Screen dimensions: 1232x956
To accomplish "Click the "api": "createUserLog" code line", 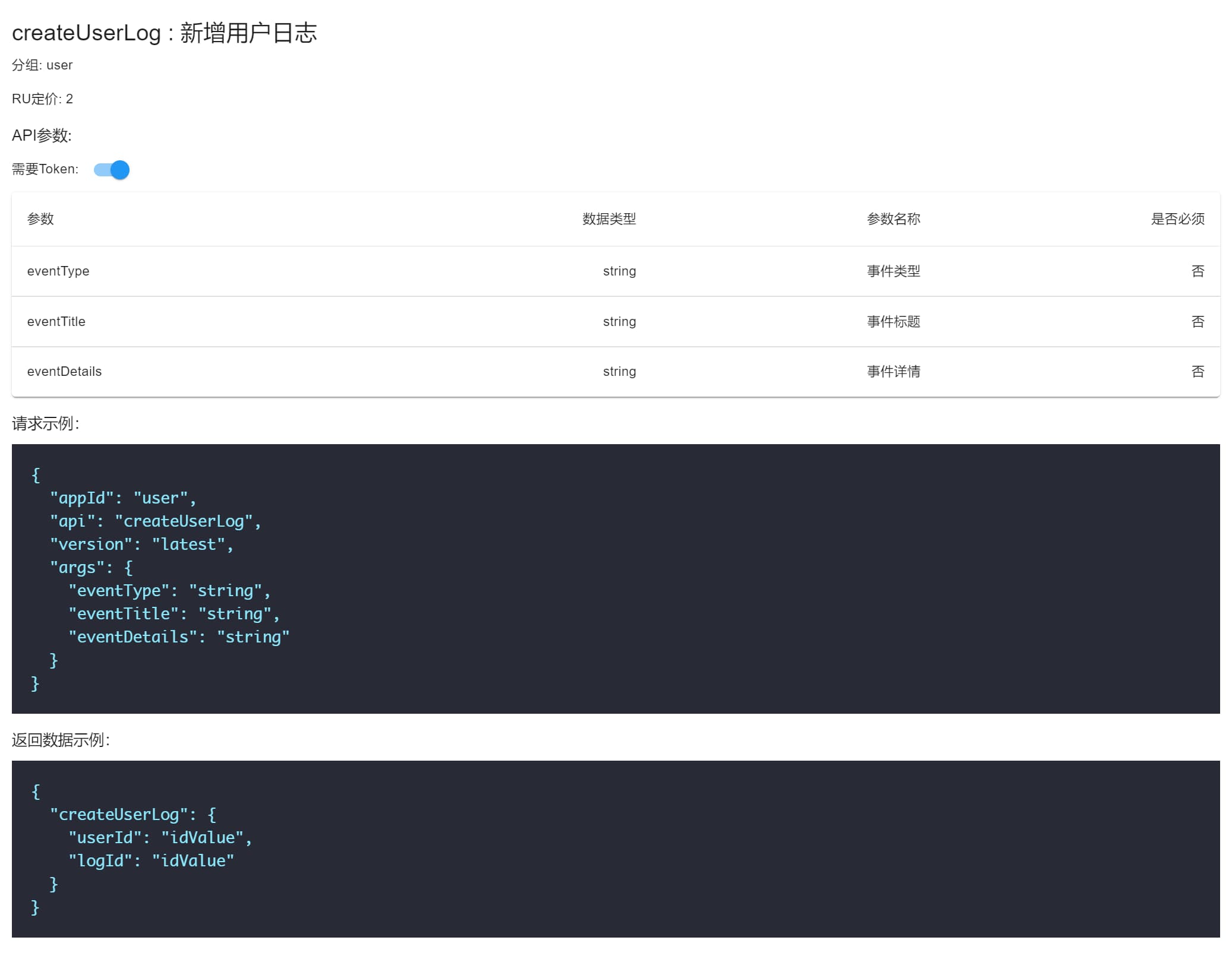I will (156, 521).
